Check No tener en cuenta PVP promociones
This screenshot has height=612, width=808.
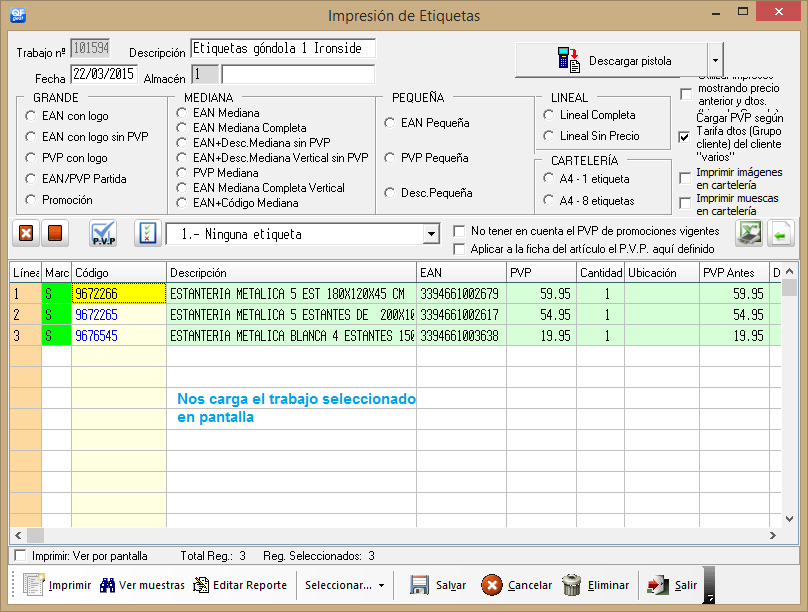coord(459,231)
